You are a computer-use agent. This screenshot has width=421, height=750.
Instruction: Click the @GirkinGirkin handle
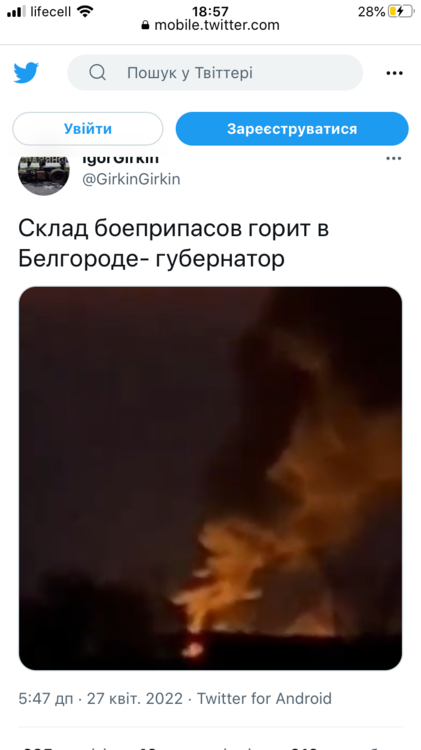tap(131, 179)
